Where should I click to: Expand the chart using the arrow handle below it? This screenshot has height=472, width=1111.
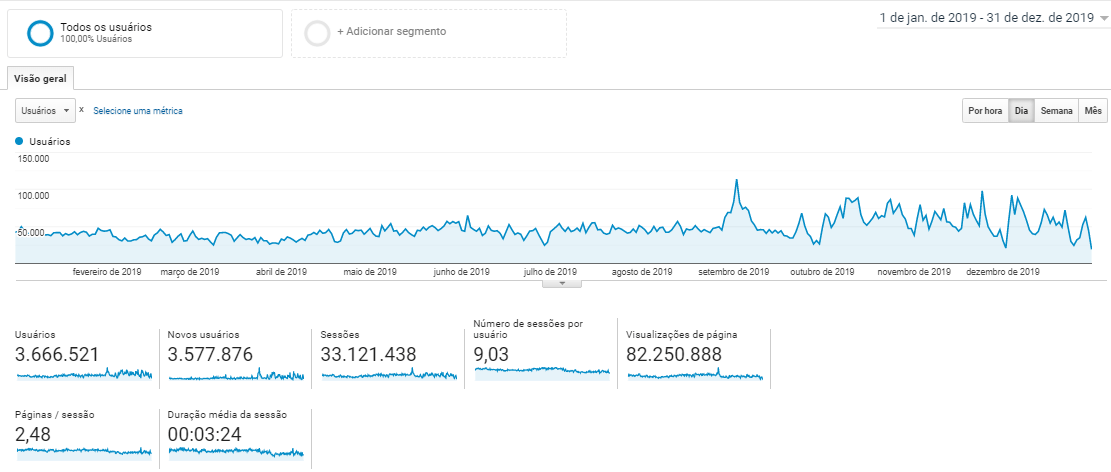pyautogui.click(x=562, y=283)
